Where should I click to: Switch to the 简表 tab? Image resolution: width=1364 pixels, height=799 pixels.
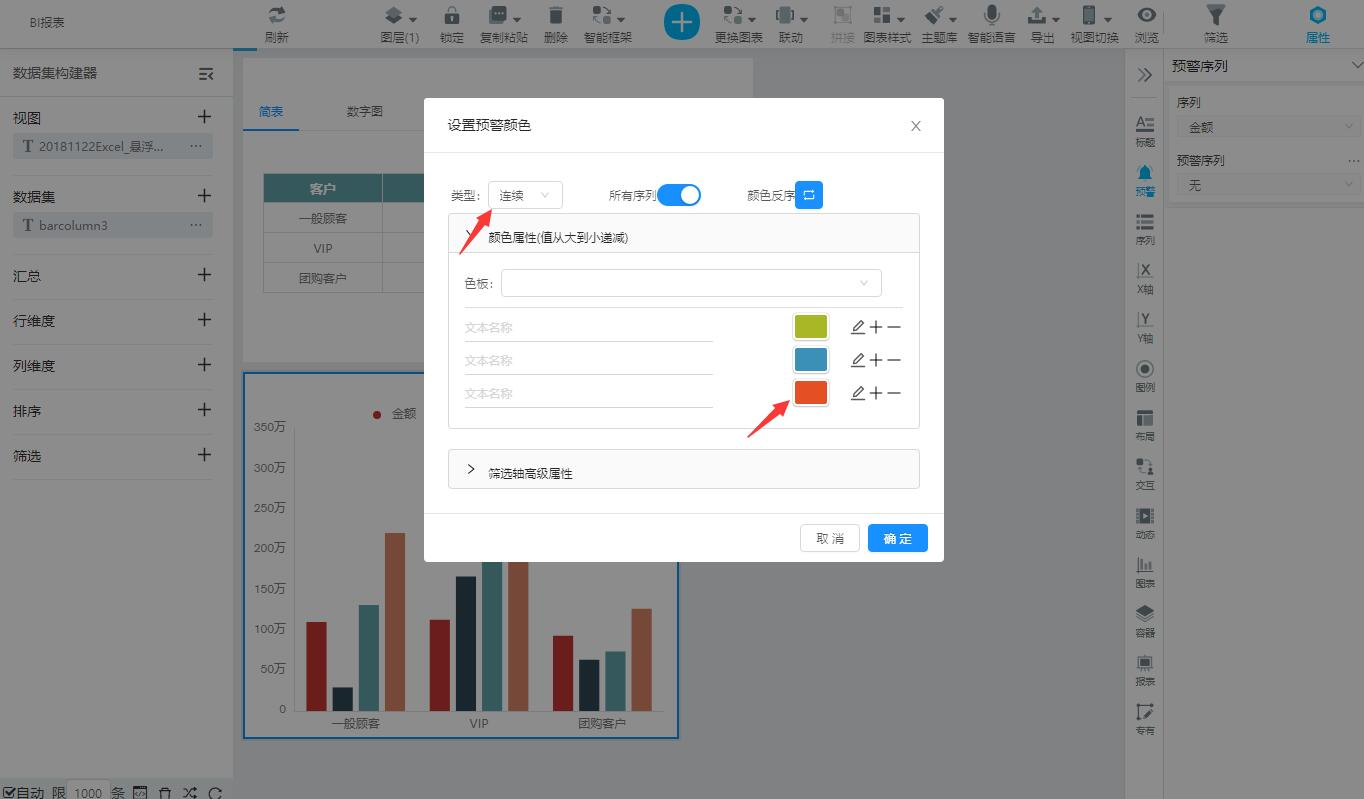click(x=271, y=111)
